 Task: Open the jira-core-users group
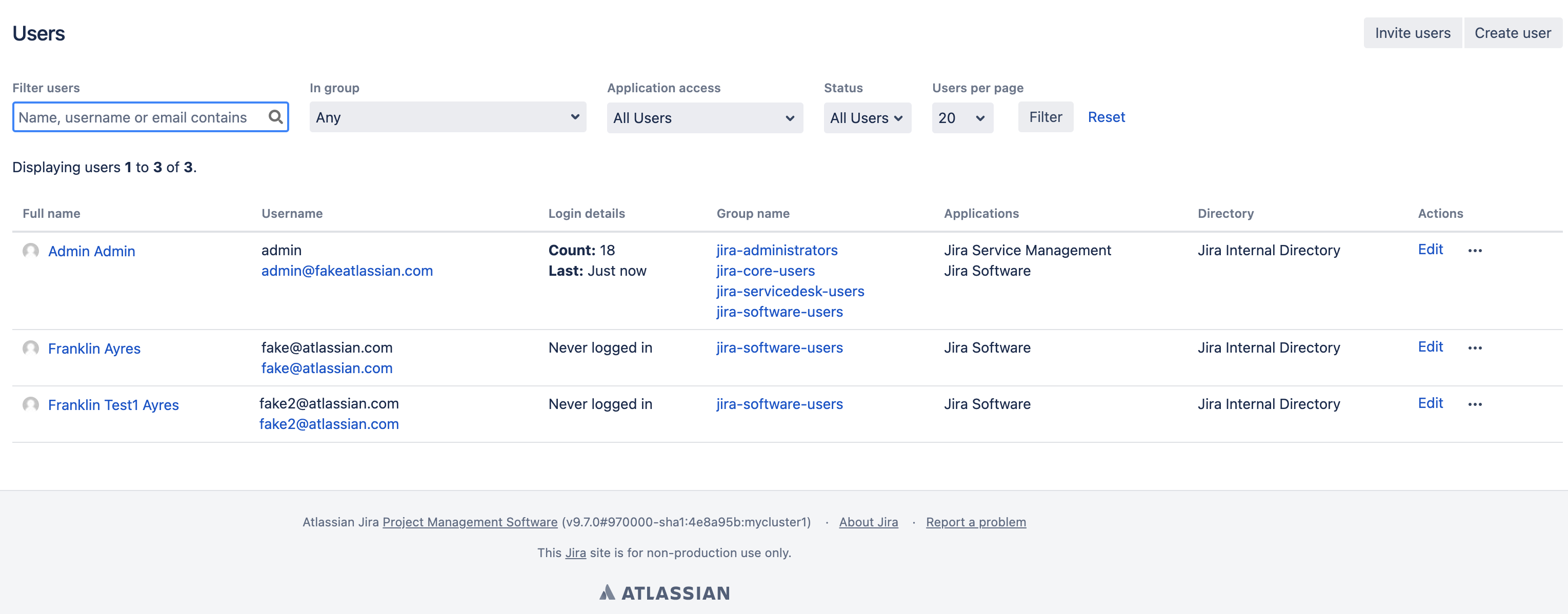click(x=765, y=271)
